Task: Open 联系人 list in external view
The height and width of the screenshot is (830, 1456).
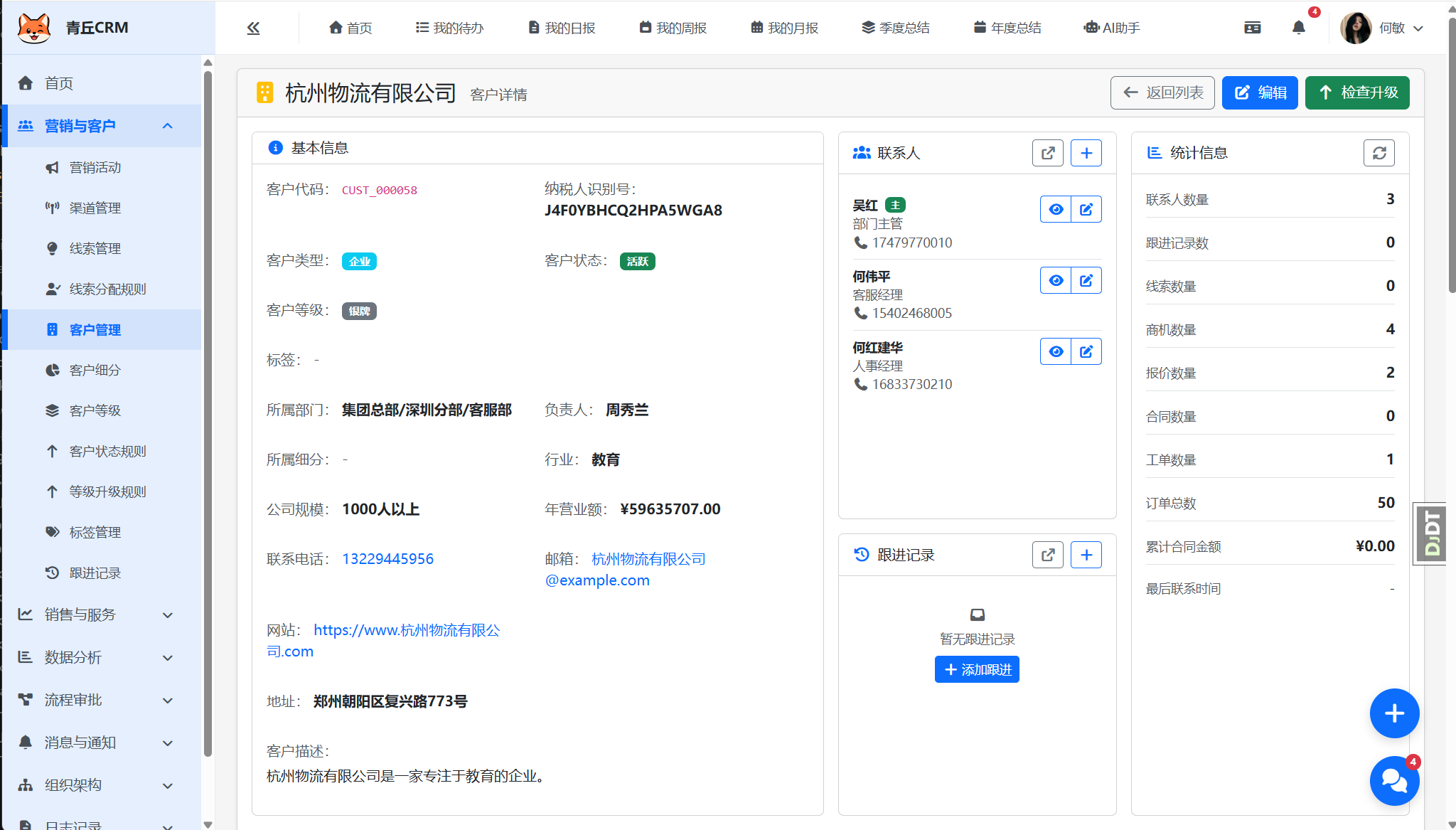Action: click(x=1047, y=152)
